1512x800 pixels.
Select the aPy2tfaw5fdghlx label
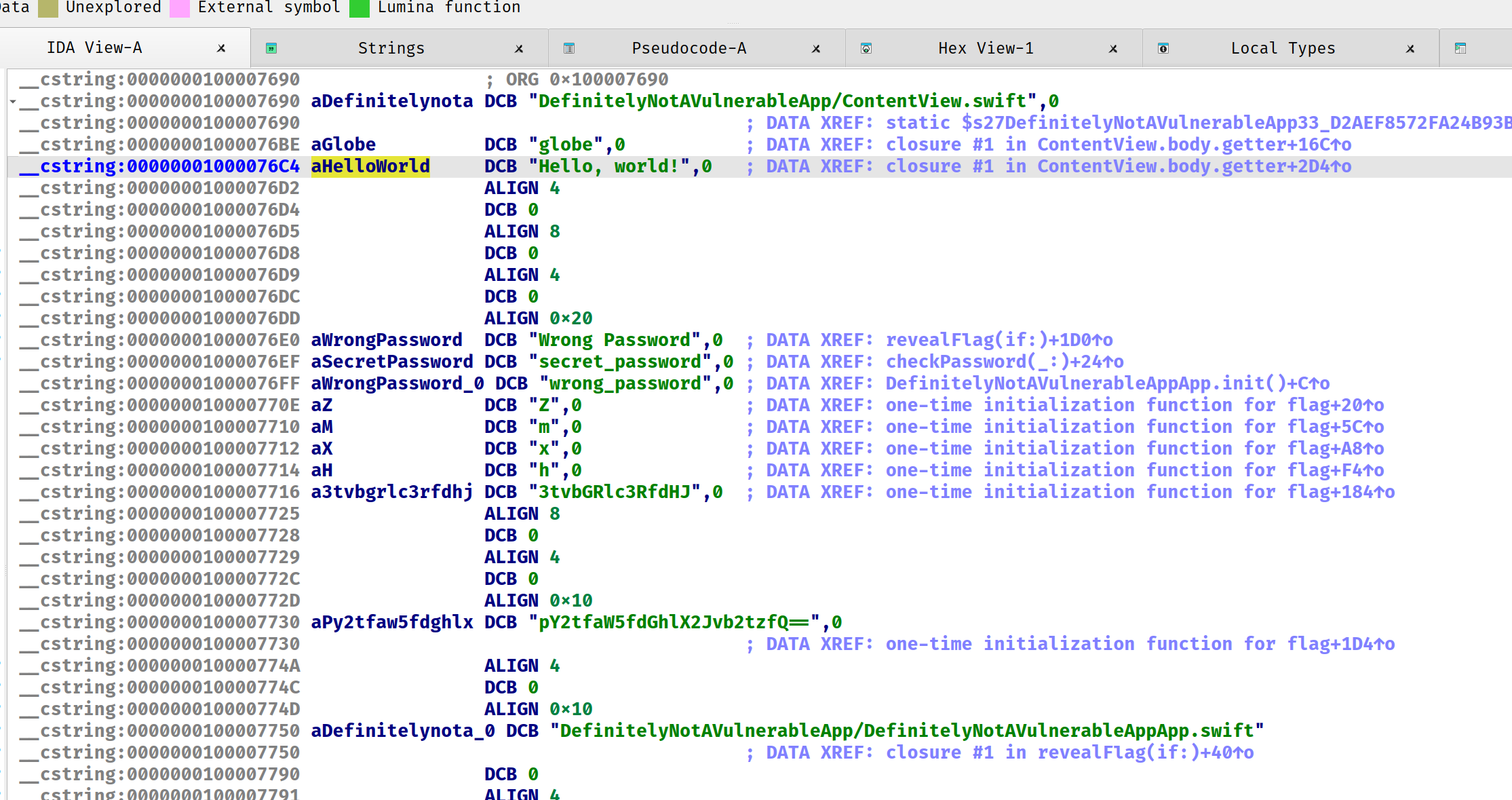point(392,622)
